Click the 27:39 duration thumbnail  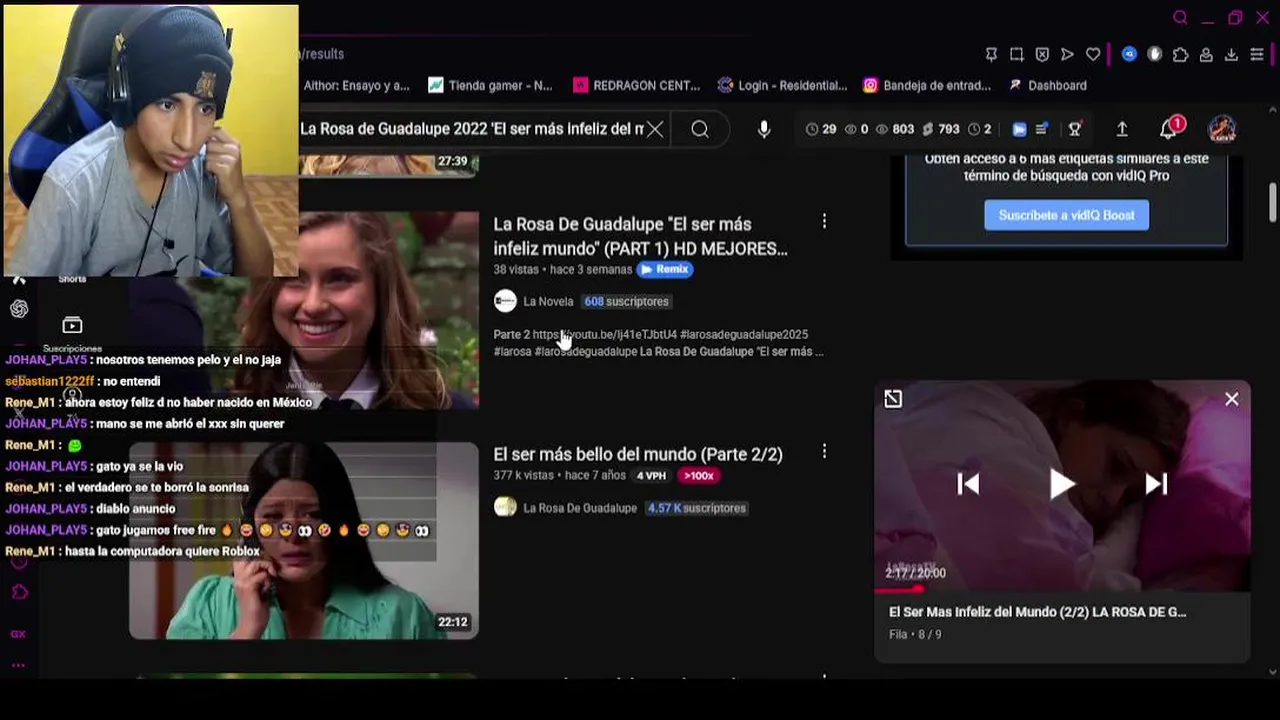click(x=389, y=166)
